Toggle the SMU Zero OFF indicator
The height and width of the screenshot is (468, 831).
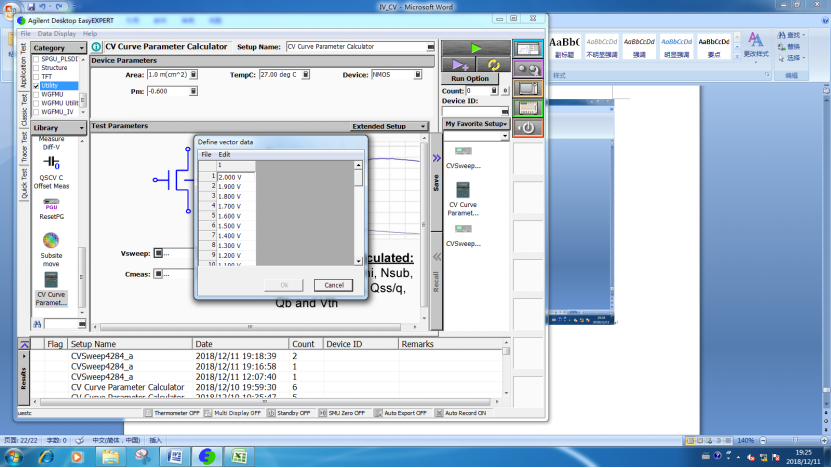pyautogui.click(x=342, y=413)
